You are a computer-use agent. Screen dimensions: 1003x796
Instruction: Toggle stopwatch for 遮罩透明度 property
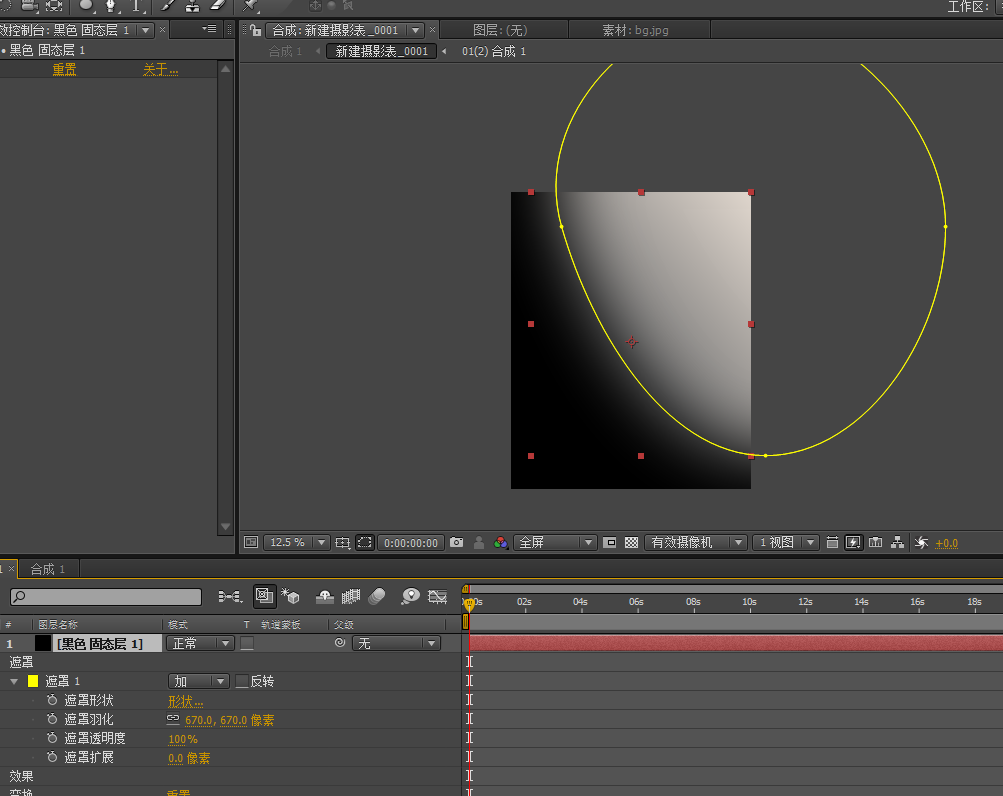tap(52, 738)
